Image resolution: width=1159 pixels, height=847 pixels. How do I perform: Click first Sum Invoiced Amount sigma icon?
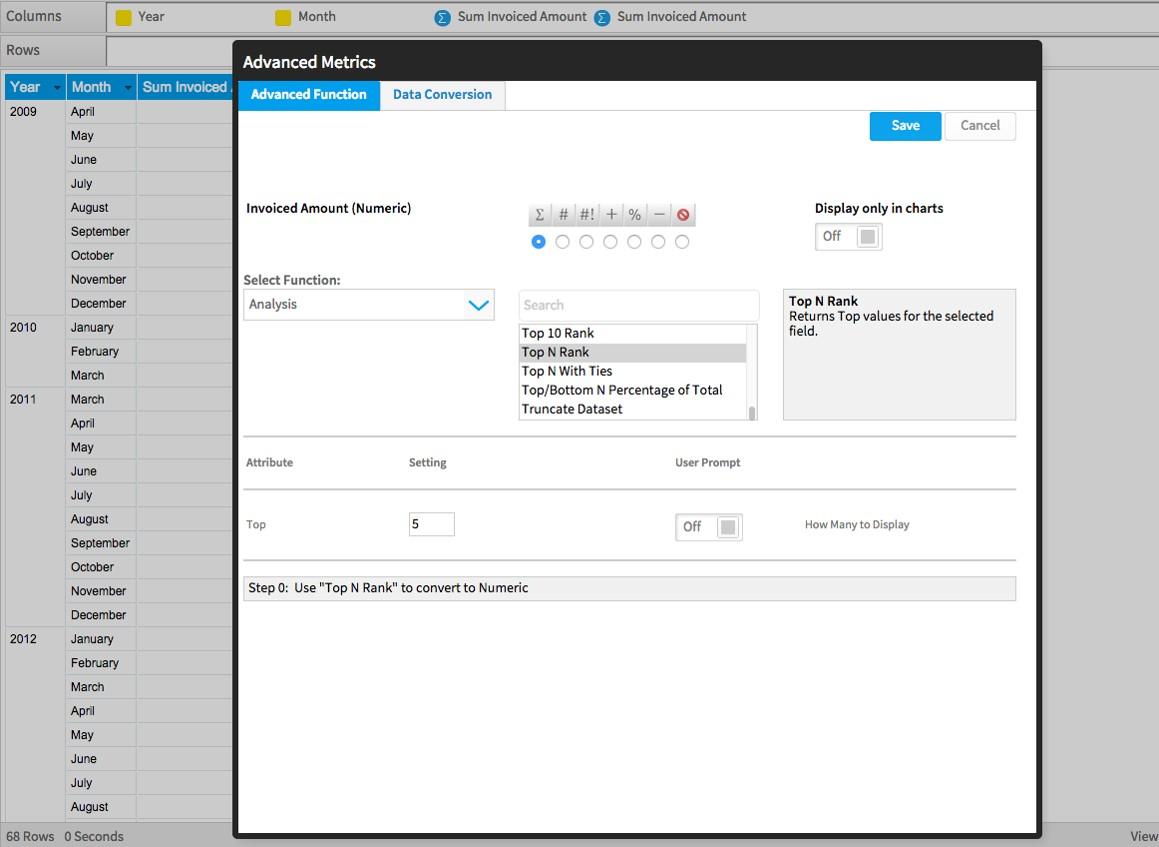click(442, 17)
